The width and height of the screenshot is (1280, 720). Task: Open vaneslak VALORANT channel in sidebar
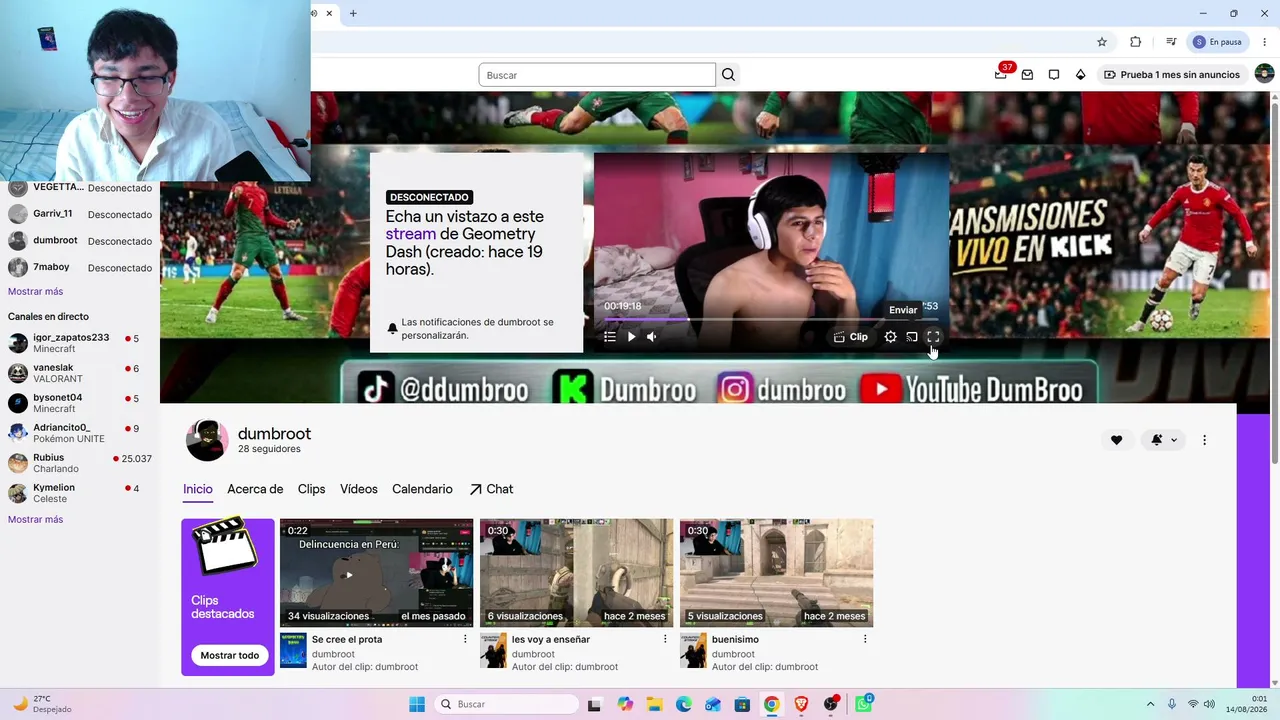(80, 373)
